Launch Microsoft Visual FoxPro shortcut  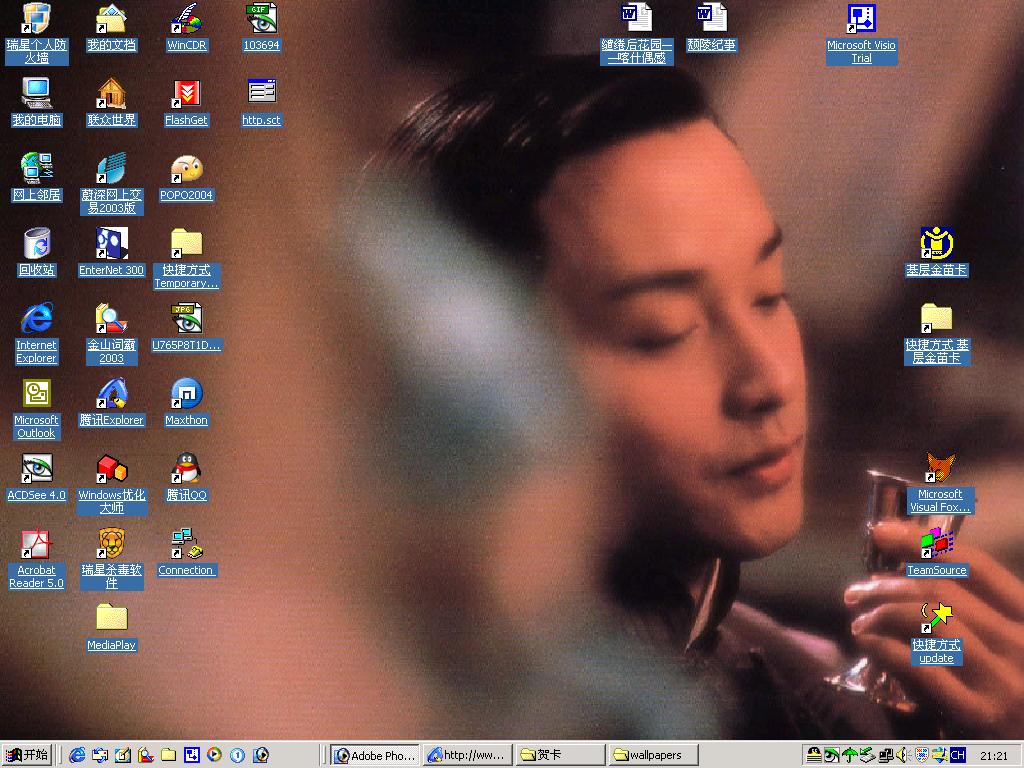940,483
